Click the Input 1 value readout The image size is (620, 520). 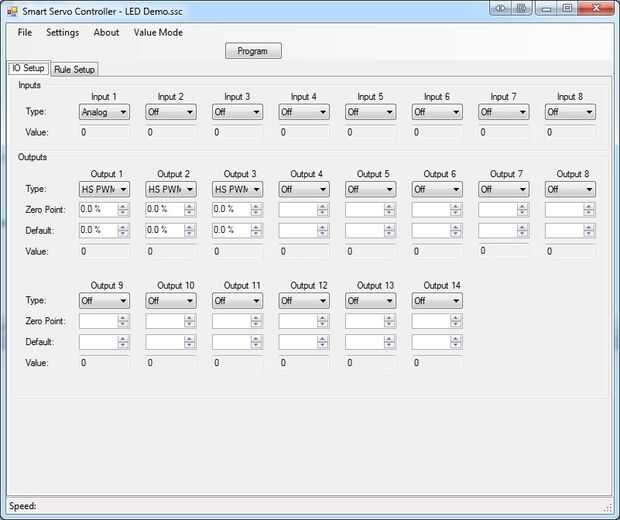(104, 132)
